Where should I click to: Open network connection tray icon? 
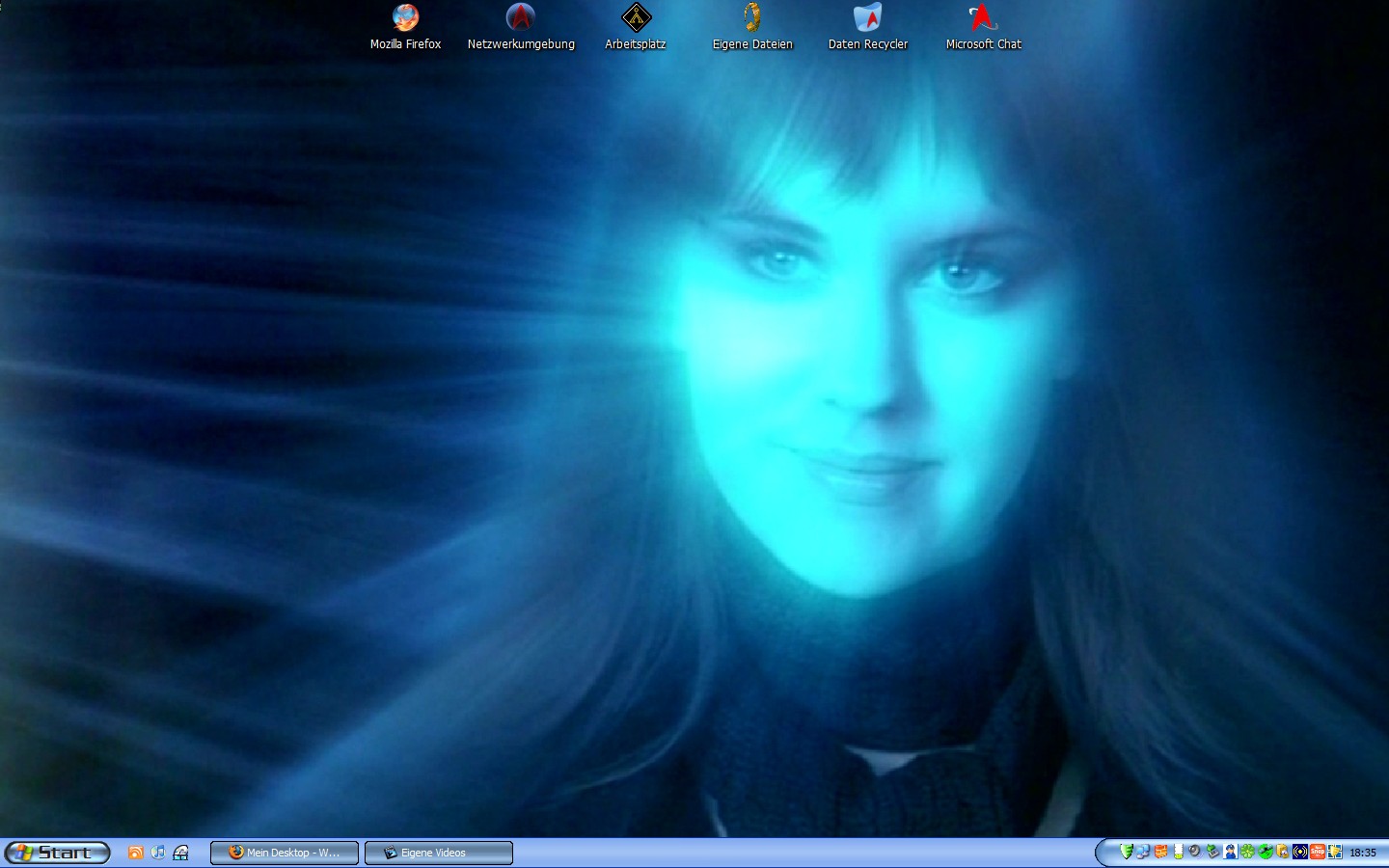click(1143, 852)
